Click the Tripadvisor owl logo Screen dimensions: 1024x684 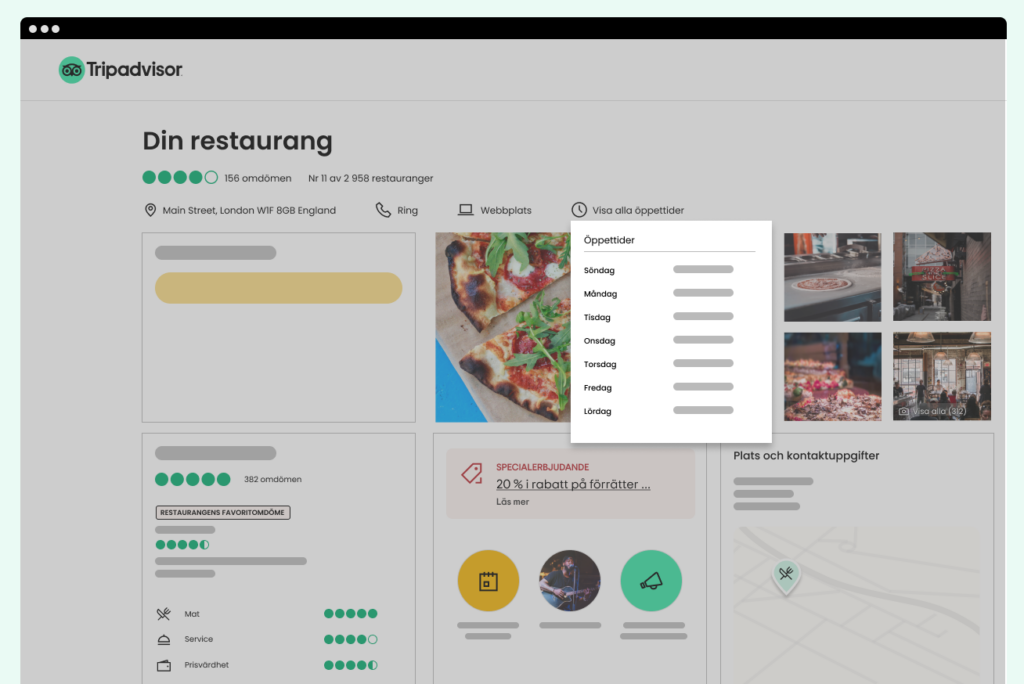coord(71,69)
